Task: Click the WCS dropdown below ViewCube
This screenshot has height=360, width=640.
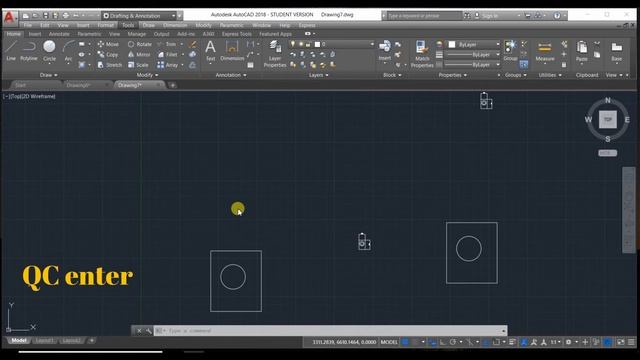Action: pyautogui.click(x=607, y=153)
